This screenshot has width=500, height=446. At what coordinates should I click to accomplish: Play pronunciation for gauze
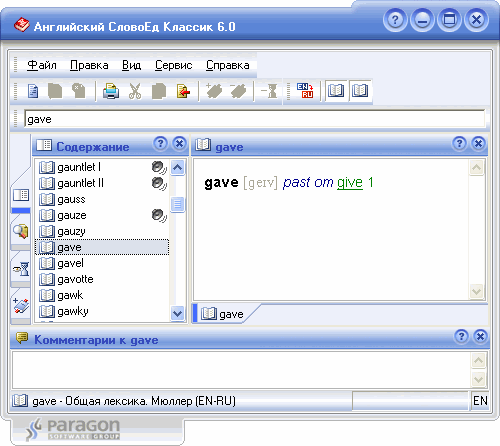[159, 215]
